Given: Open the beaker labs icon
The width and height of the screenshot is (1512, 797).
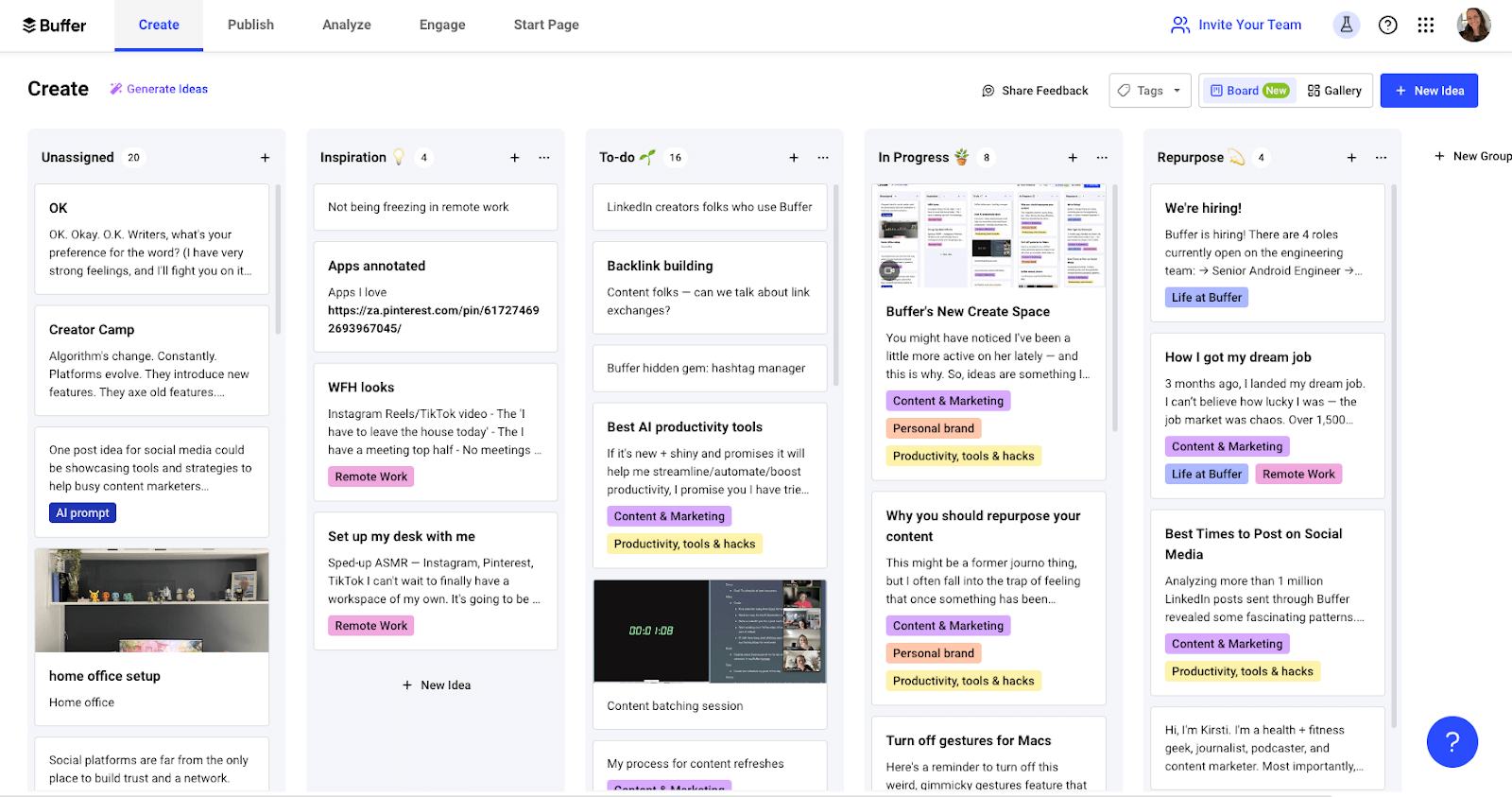Looking at the screenshot, I should pos(1346,26).
